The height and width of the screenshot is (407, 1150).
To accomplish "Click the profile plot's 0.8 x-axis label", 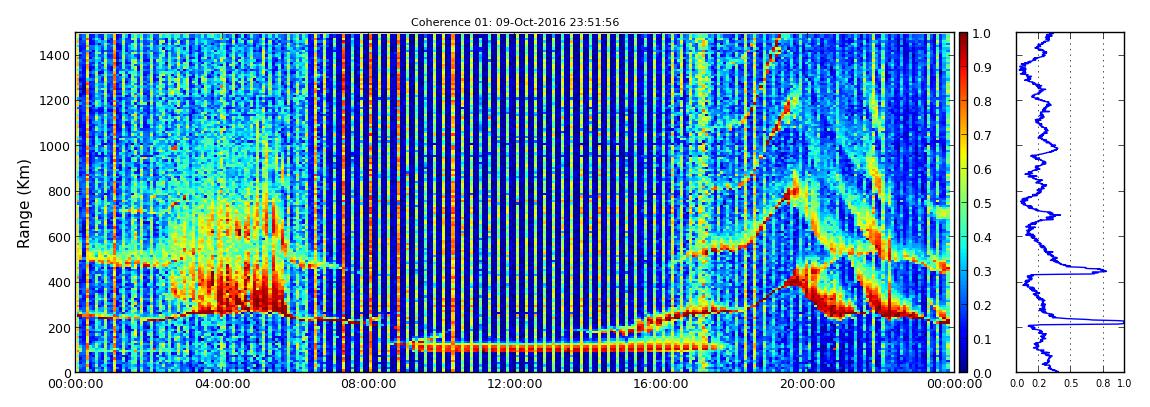I will click(1103, 384).
